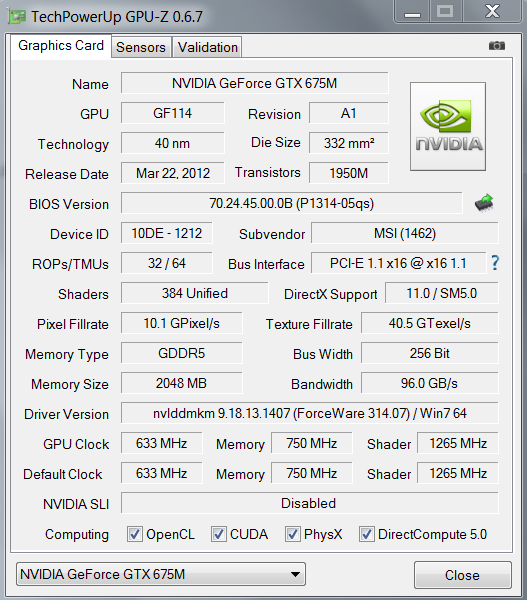Viewport: 527px width, 600px height.
Task: Minimize the GPU-Z window
Action: (412, 11)
